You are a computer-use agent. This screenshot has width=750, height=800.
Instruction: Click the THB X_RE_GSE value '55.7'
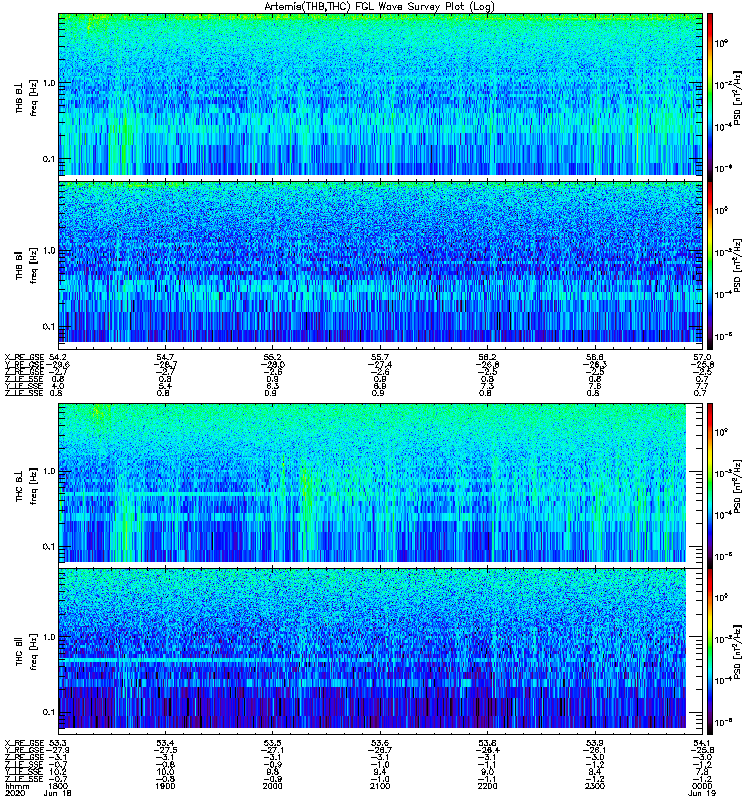380,357
